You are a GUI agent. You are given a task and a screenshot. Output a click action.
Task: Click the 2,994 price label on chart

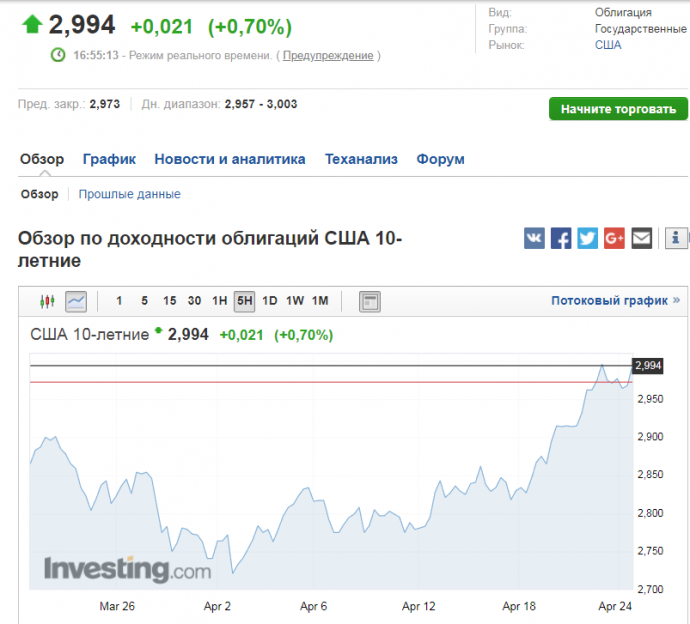(x=648, y=365)
